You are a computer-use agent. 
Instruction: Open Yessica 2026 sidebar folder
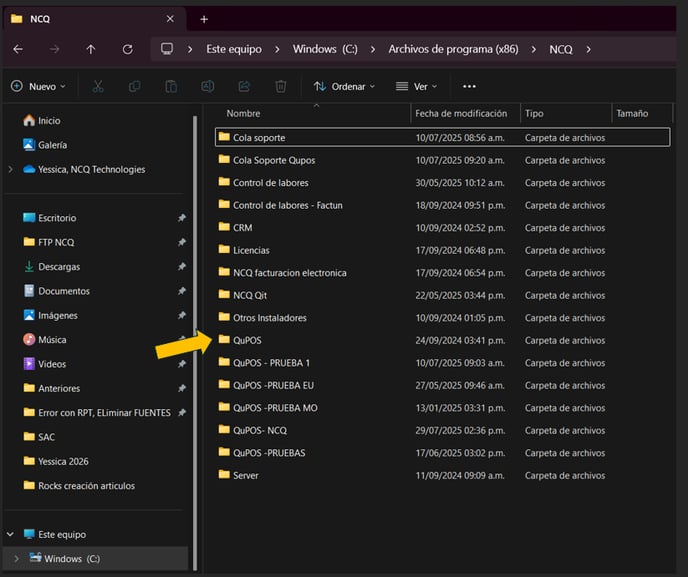tap(56, 462)
